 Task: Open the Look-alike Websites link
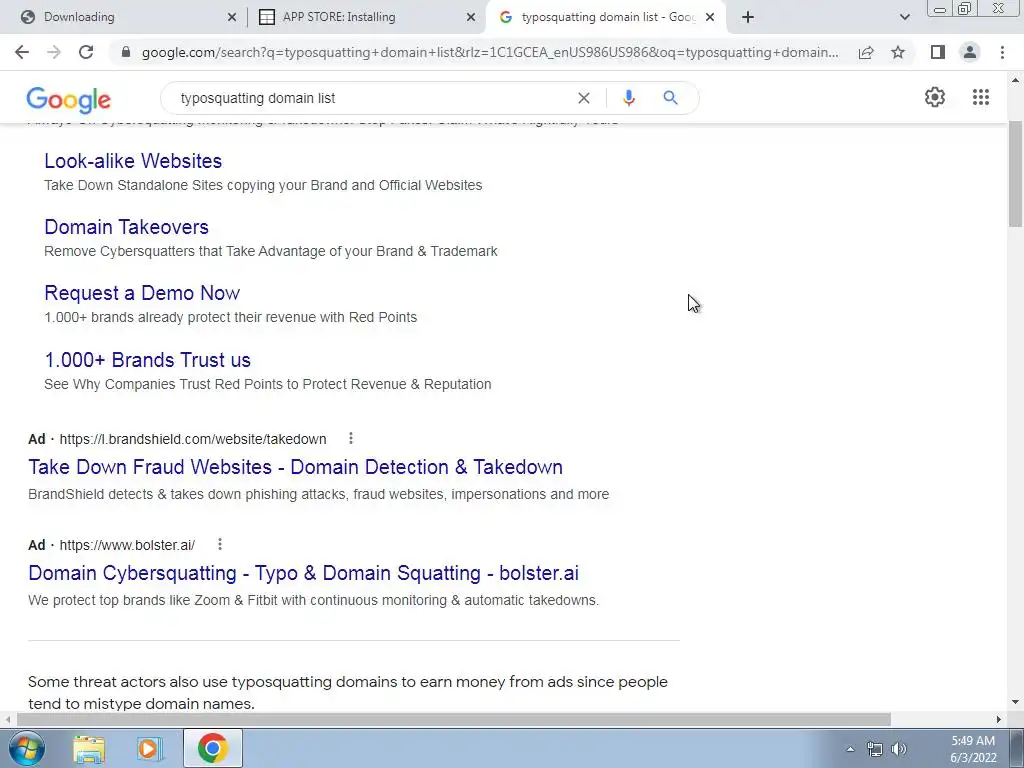(x=133, y=161)
